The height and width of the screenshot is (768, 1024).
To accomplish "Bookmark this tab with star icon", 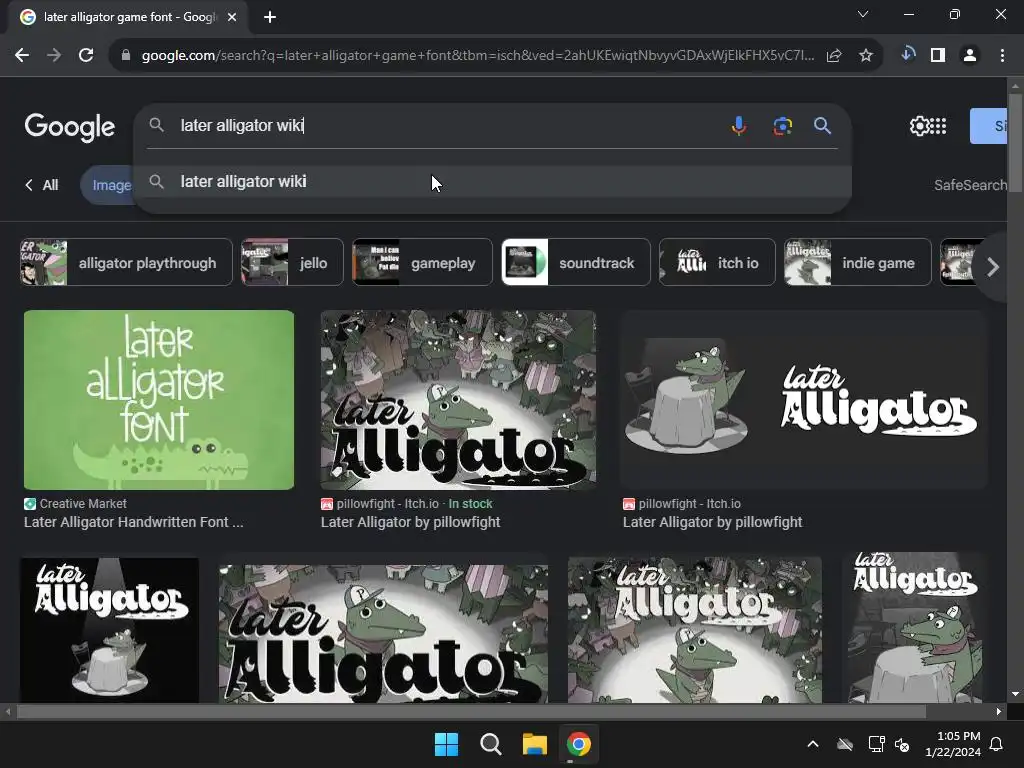I will point(866,56).
